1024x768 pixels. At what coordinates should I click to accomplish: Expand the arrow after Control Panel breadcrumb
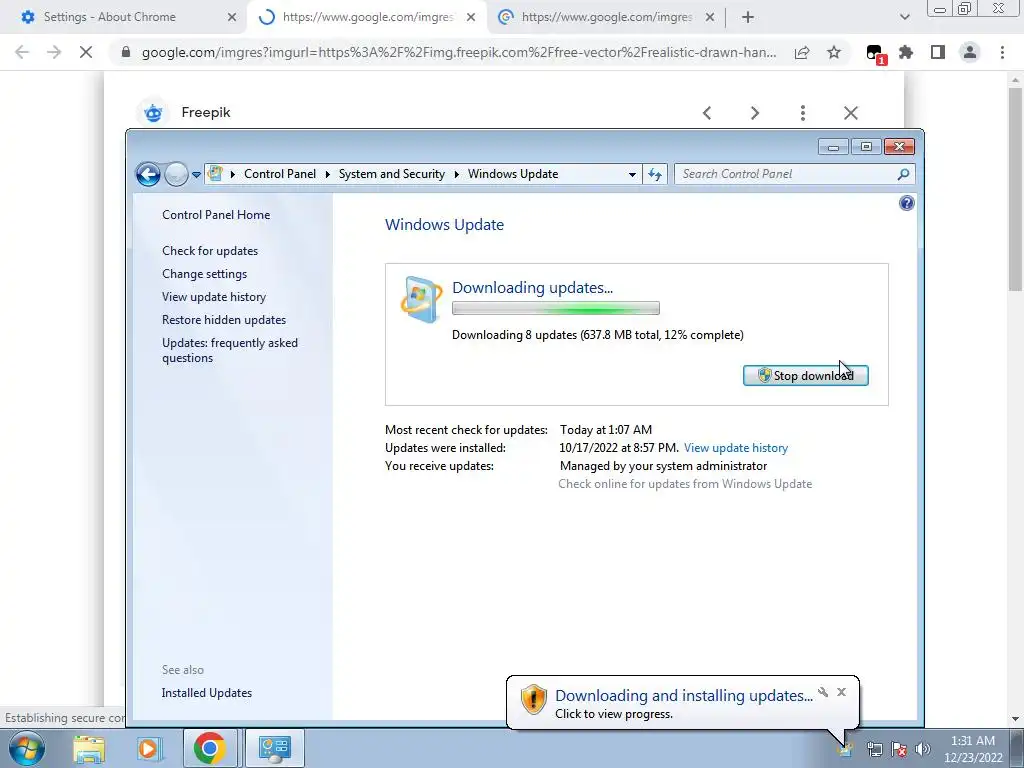tap(327, 174)
